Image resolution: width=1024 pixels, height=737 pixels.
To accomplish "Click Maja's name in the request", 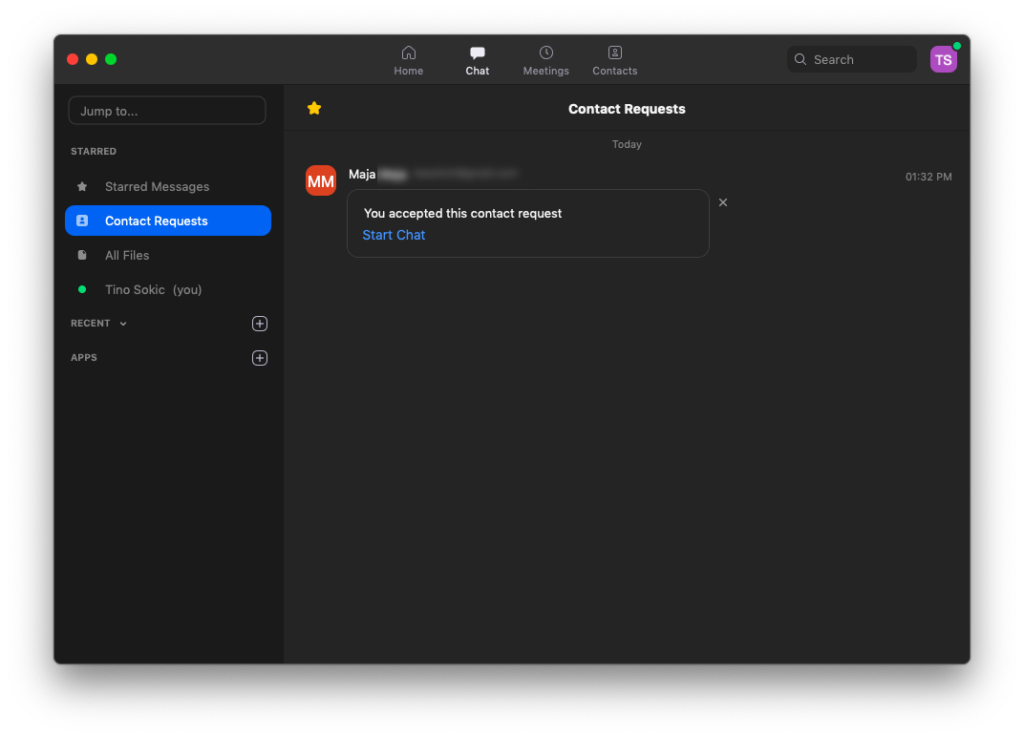I will (x=362, y=174).
